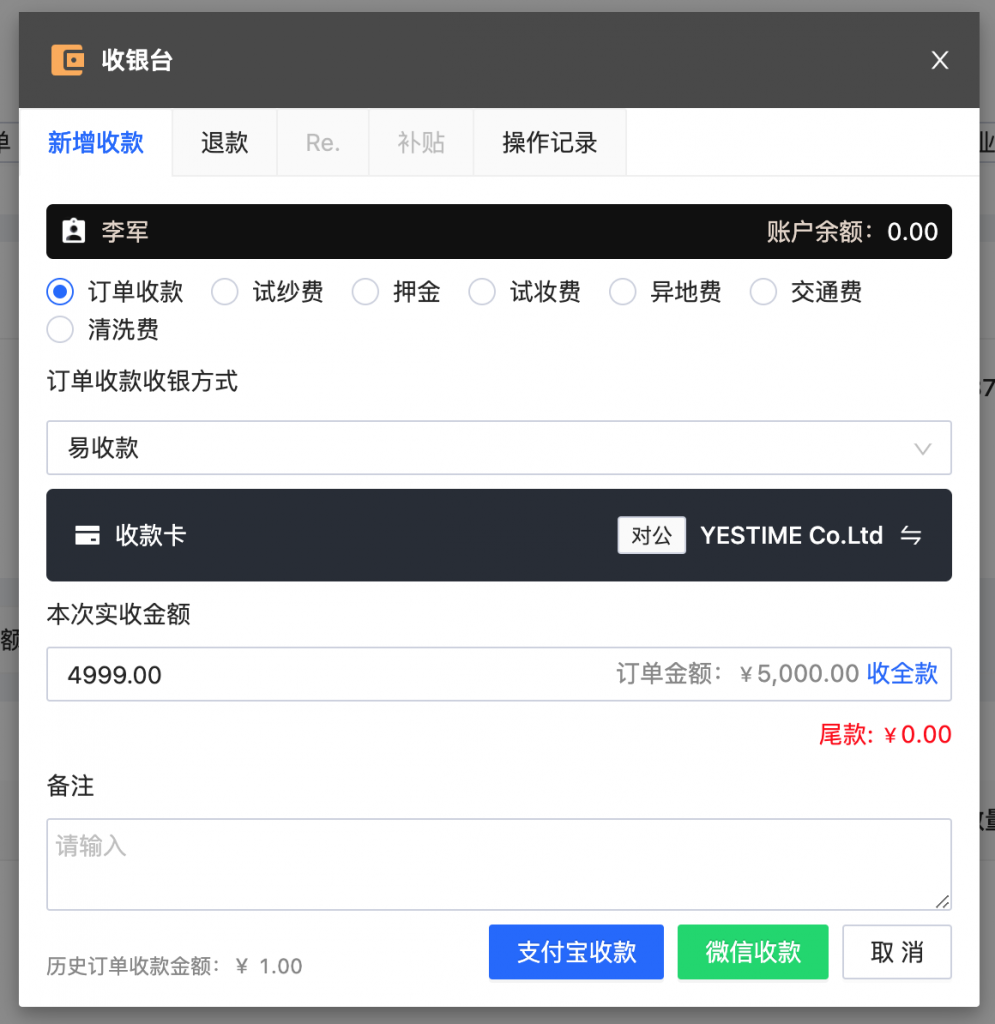Select the 试妆费 radio option
The image size is (995, 1024).
483,292
